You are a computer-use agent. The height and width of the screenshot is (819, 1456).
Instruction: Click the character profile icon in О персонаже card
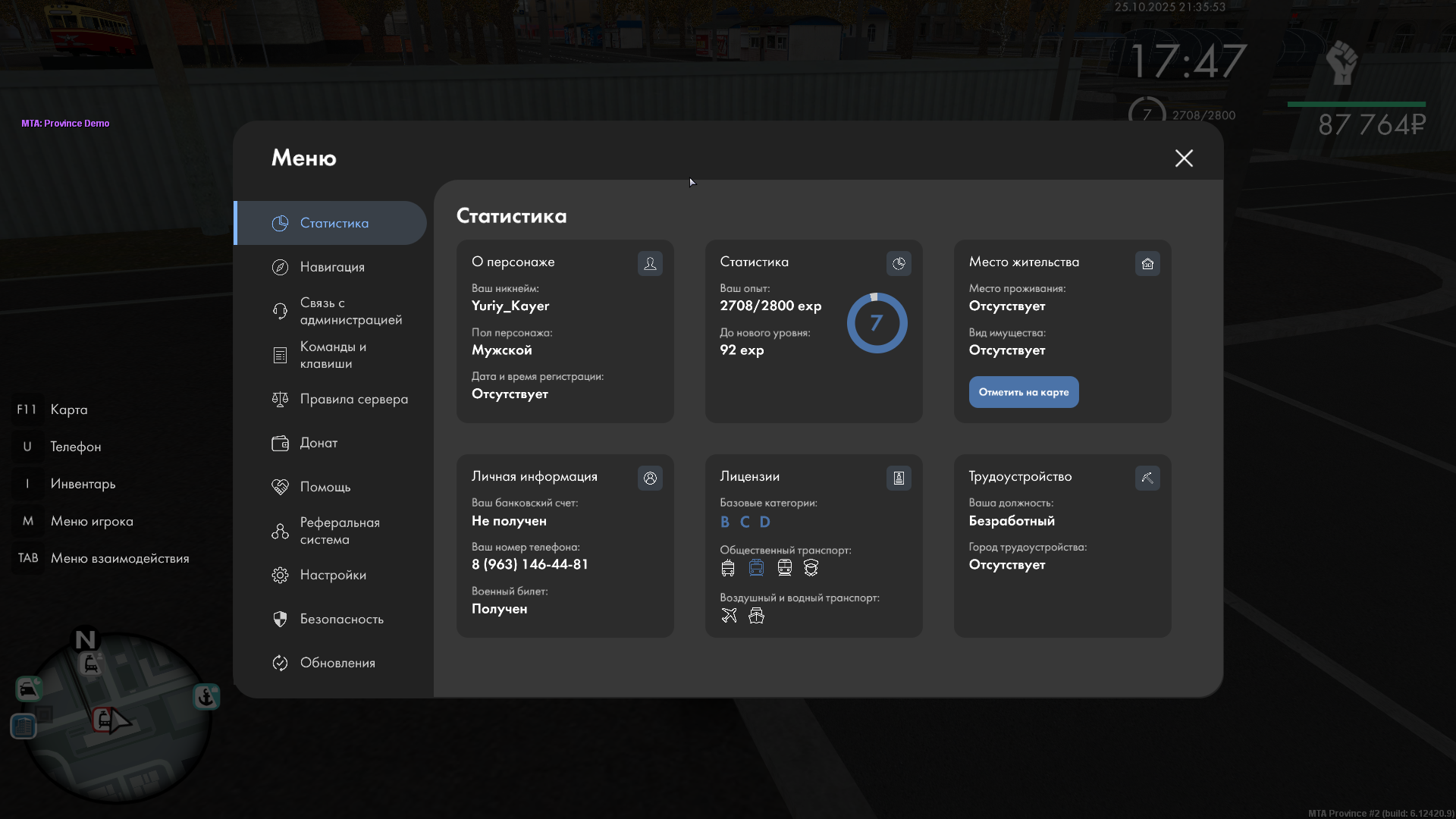tap(650, 263)
